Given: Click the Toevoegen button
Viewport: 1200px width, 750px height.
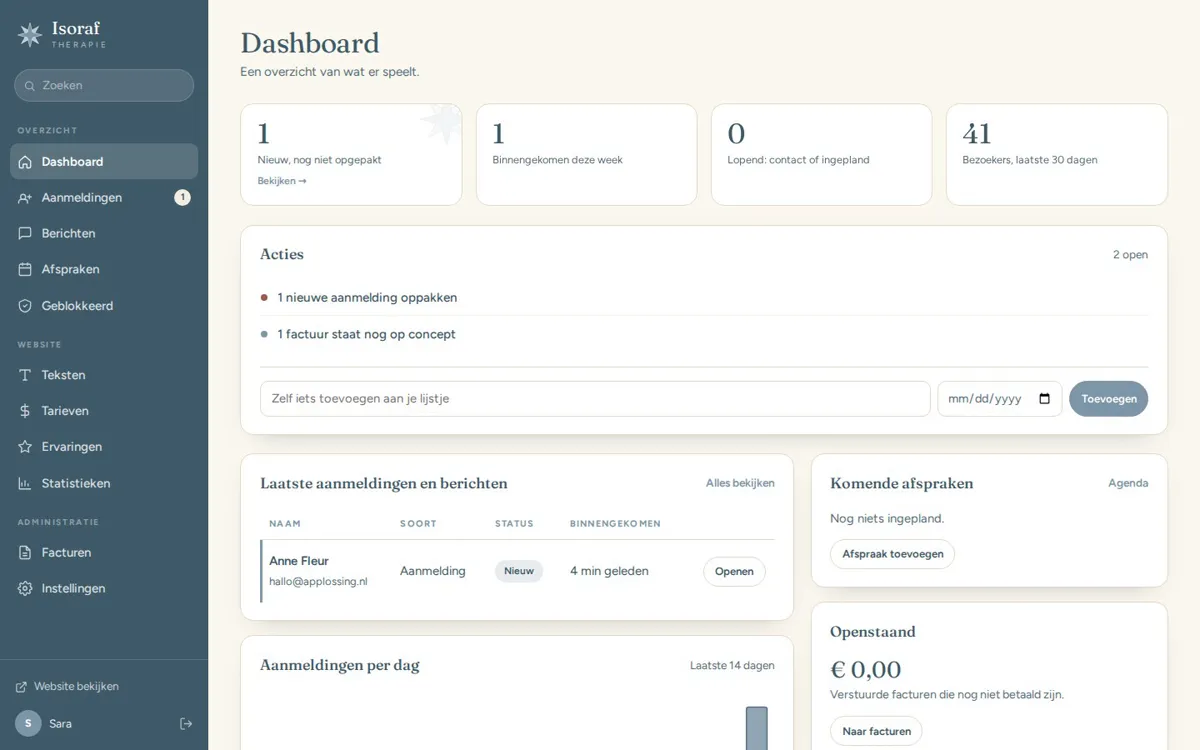Looking at the screenshot, I should [x=1108, y=399].
